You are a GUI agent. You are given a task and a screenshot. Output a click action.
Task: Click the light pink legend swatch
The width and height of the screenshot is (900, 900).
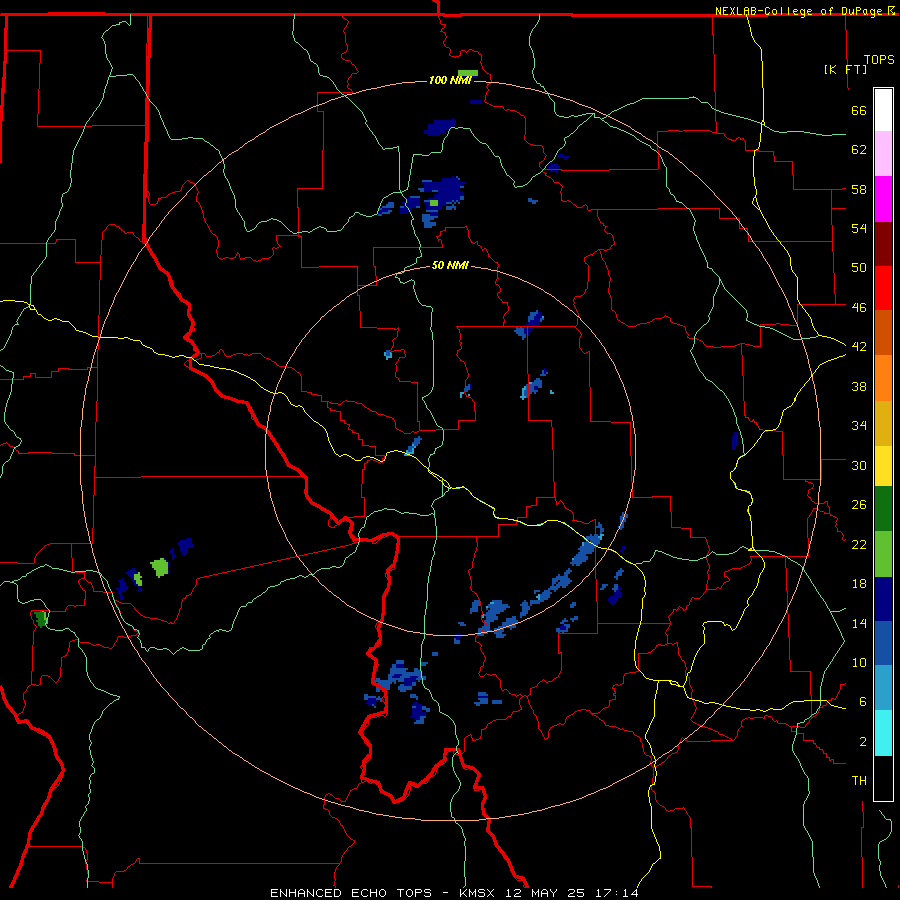tap(883, 154)
